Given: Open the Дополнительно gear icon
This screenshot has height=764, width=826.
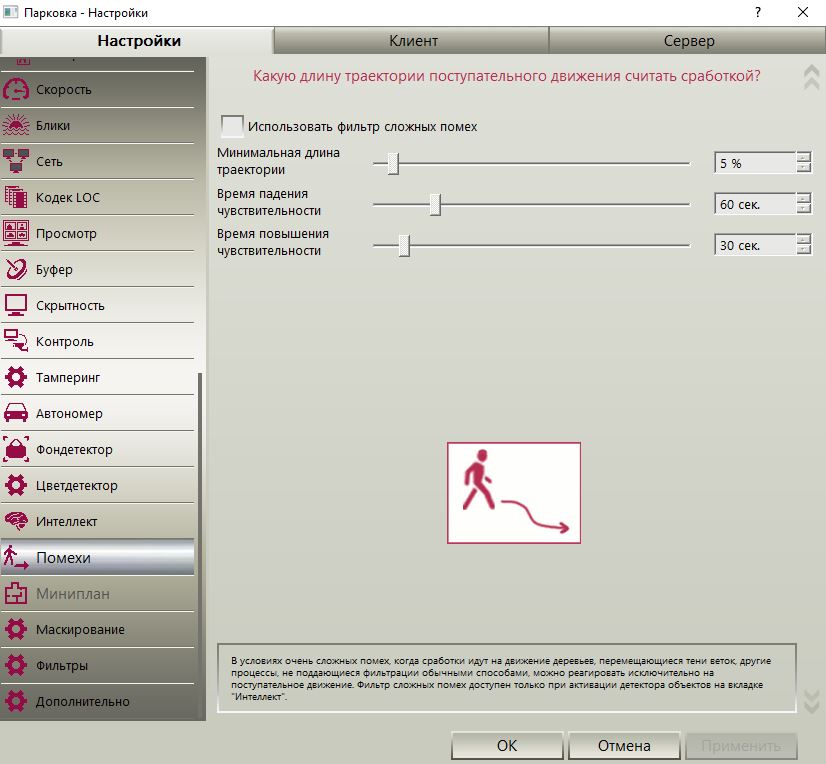Looking at the screenshot, I should point(16,702).
